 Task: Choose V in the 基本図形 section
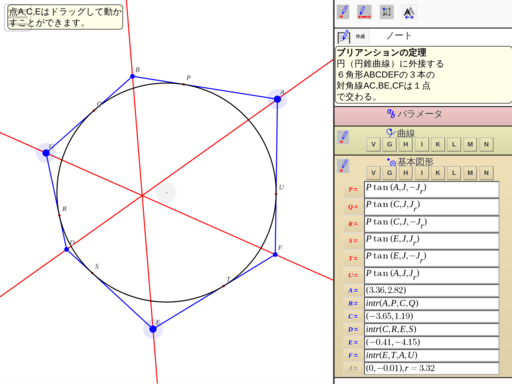coord(373,173)
